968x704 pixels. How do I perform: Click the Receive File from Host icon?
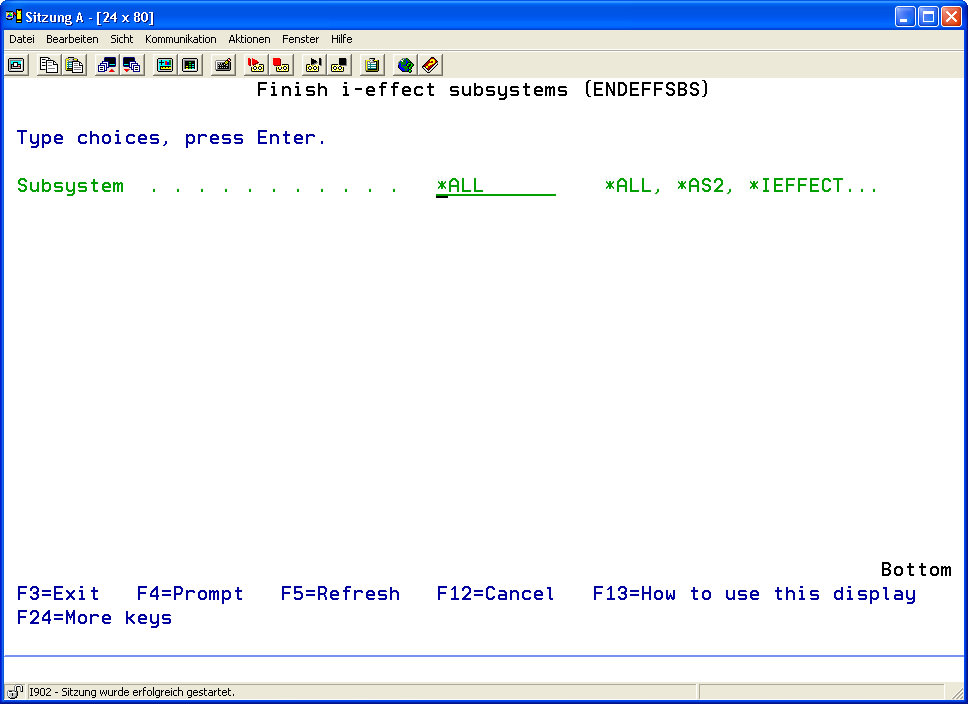(x=132, y=65)
